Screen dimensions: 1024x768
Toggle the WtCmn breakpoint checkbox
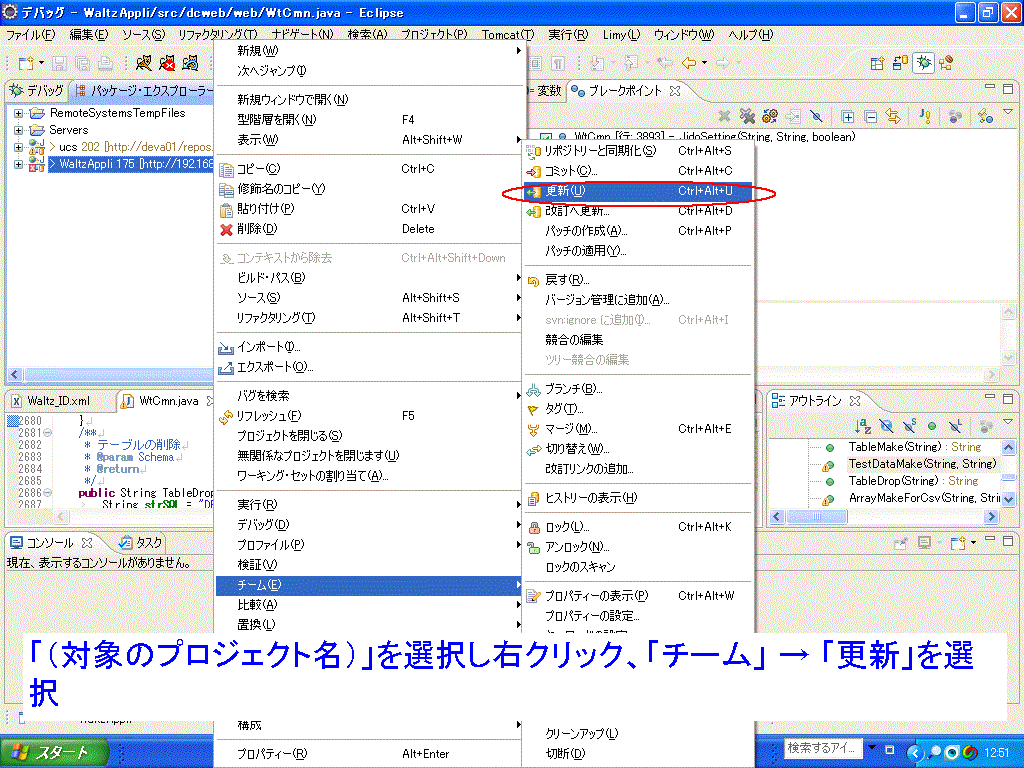tap(546, 137)
